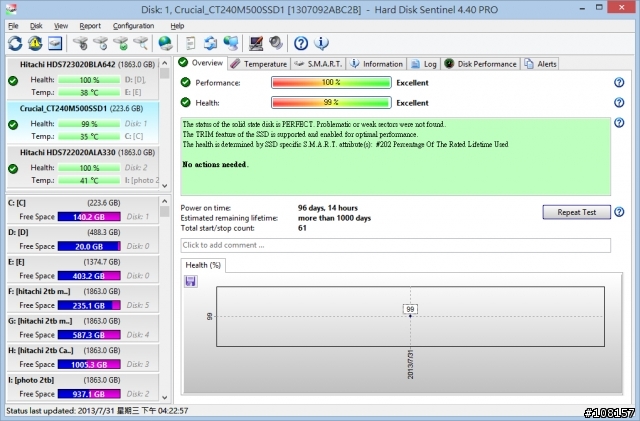This screenshot has height=421, width=640.
Task: Click green check icon for Hitachi HDS723020BLA642
Action: (x=13, y=81)
